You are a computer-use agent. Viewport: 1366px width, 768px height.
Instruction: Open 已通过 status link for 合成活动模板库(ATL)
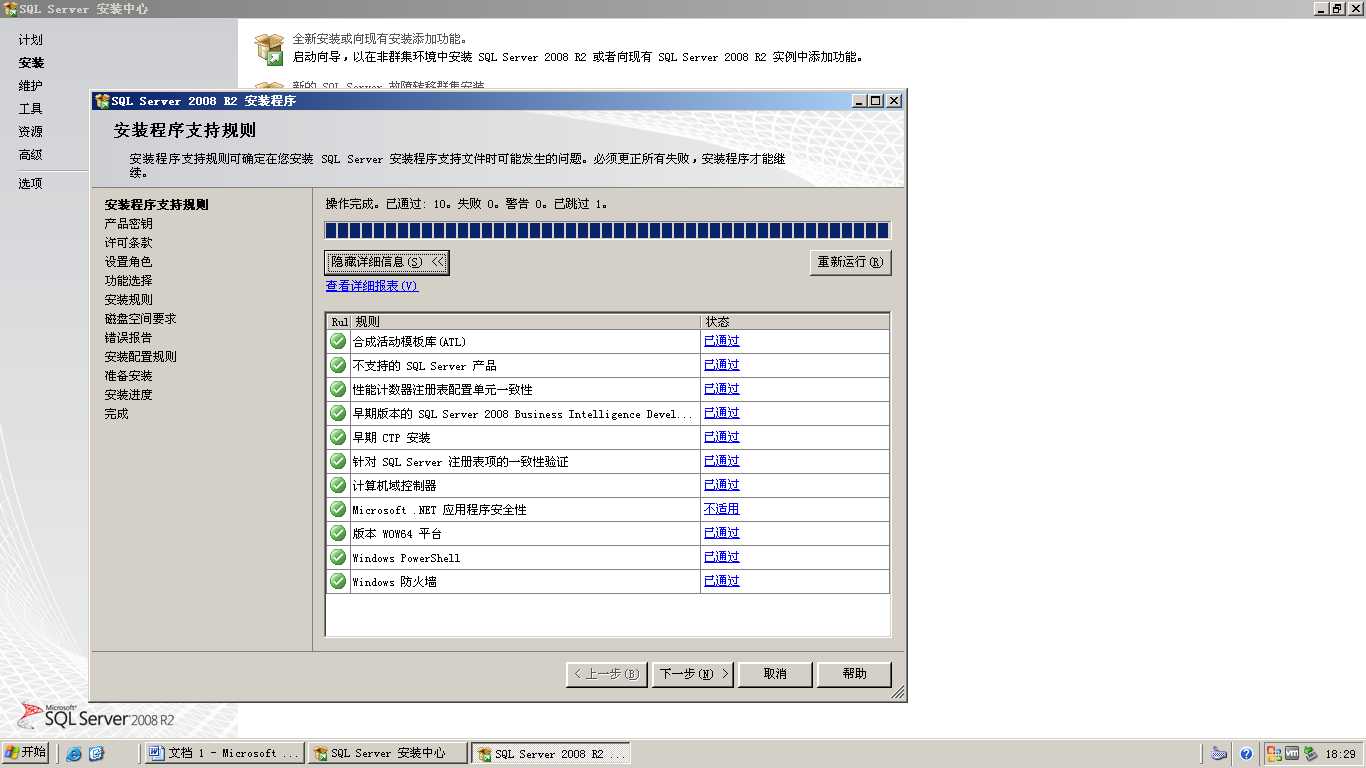[x=722, y=341]
